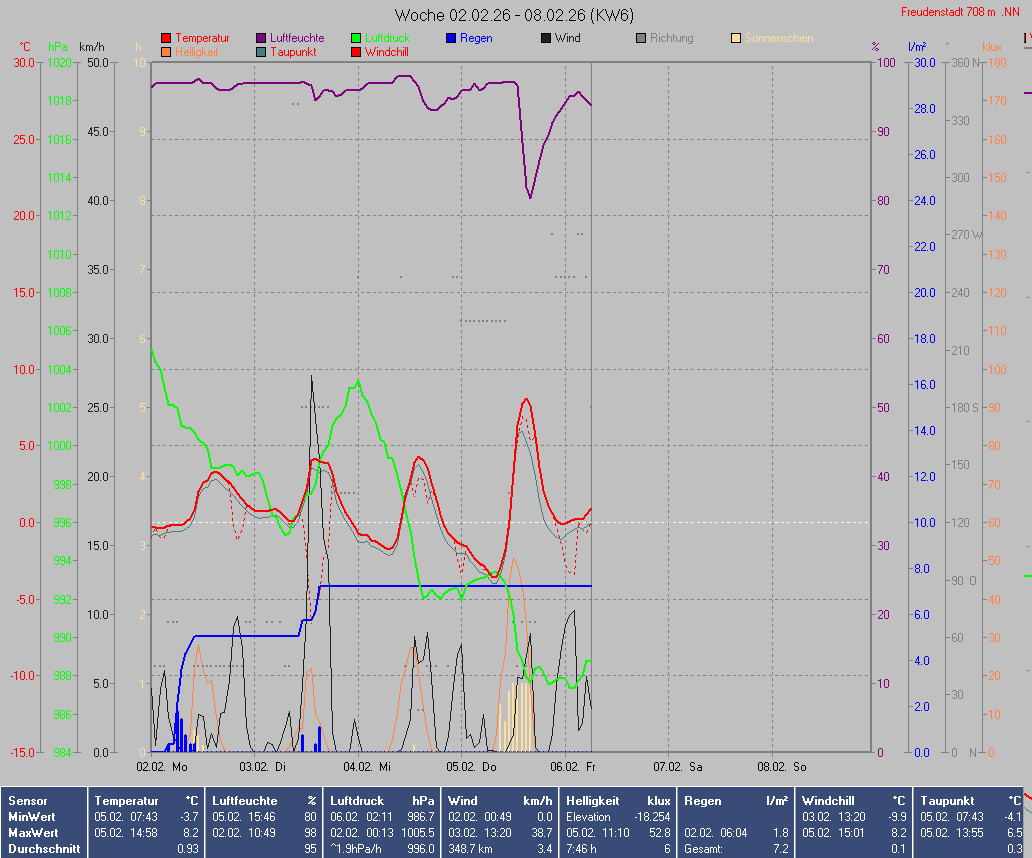The image size is (1032, 858).
Task: Click the blue Regen legend swatch
Action: [451, 38]
